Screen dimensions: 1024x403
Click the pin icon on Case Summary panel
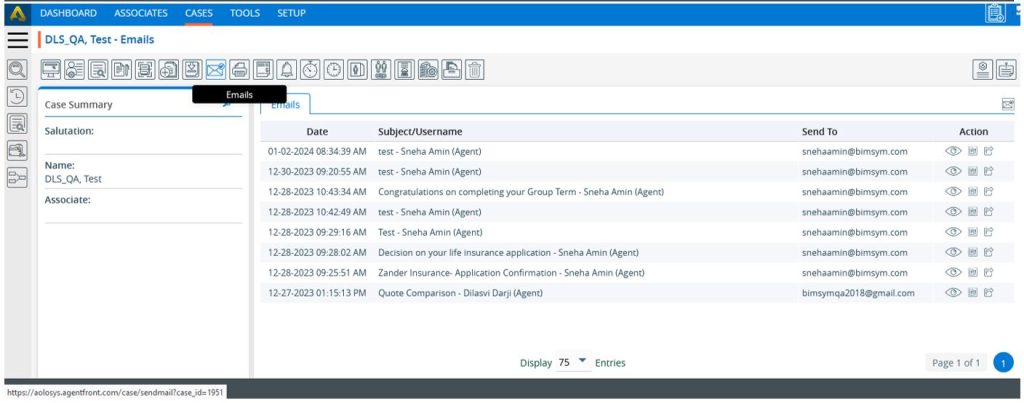[x=227, y=104]
